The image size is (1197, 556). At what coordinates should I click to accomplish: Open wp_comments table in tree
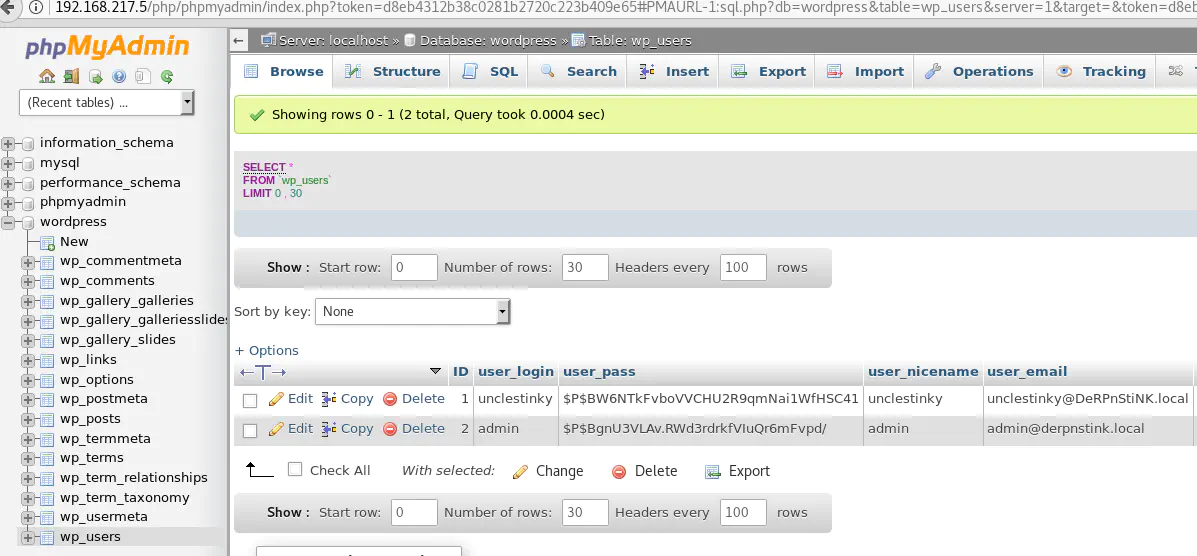107,281
